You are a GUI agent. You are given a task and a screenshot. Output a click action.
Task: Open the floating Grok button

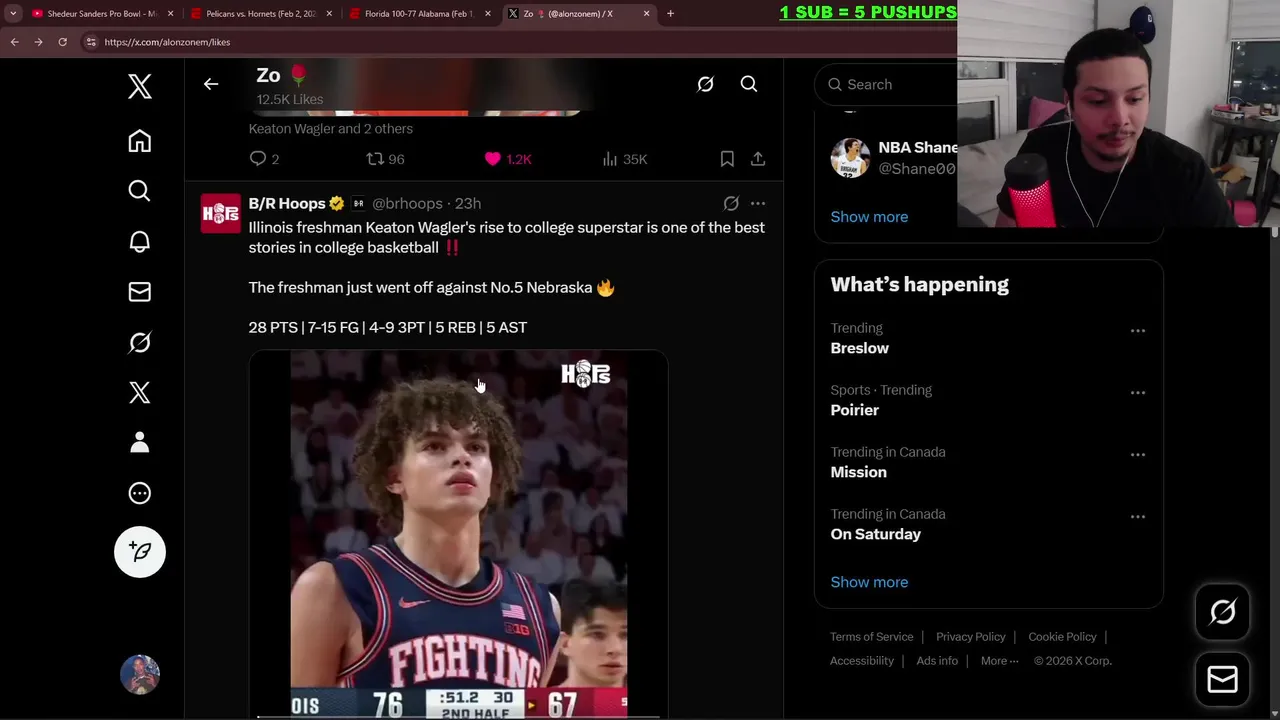click(x=1222, y=612)
